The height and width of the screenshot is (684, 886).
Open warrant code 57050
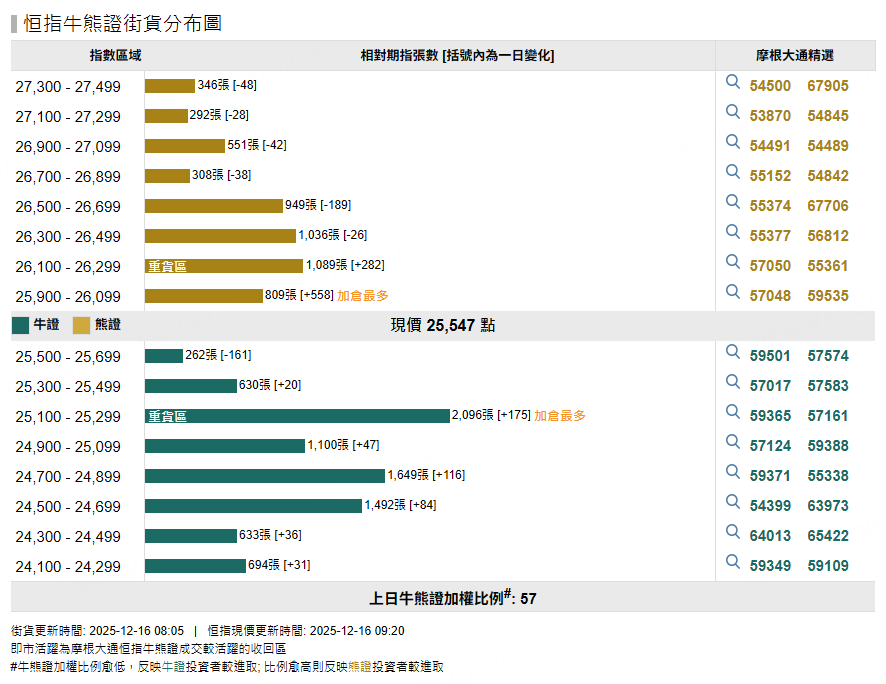770,265
